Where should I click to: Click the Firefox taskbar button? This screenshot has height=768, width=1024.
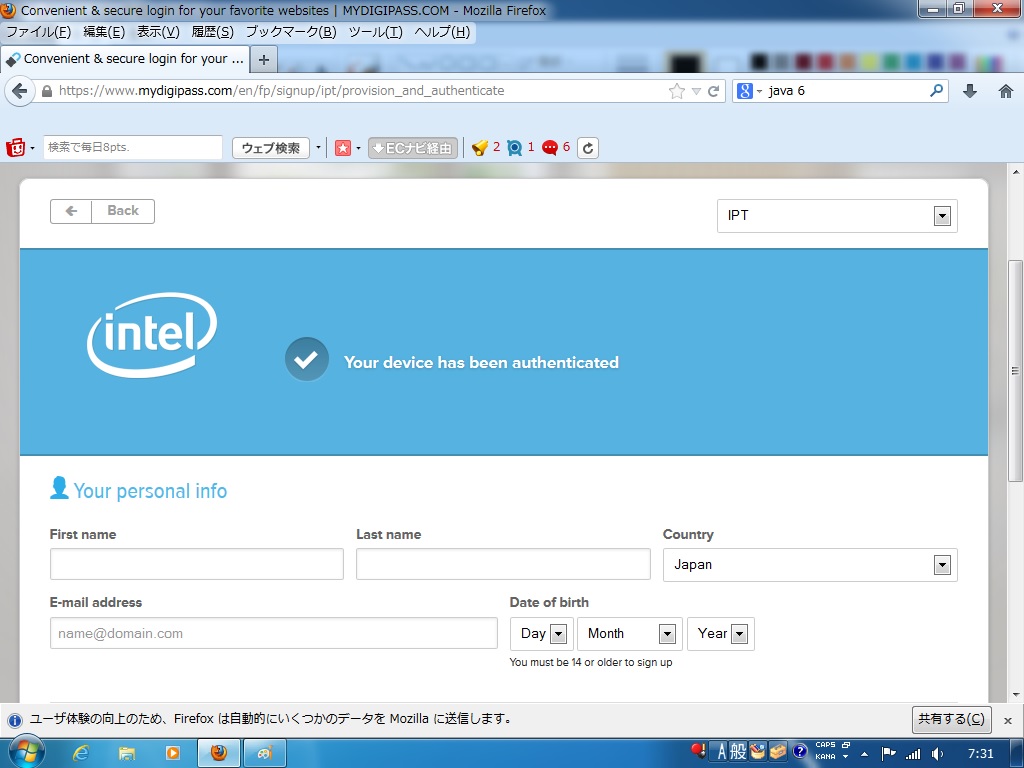click(x=219, y=753)
